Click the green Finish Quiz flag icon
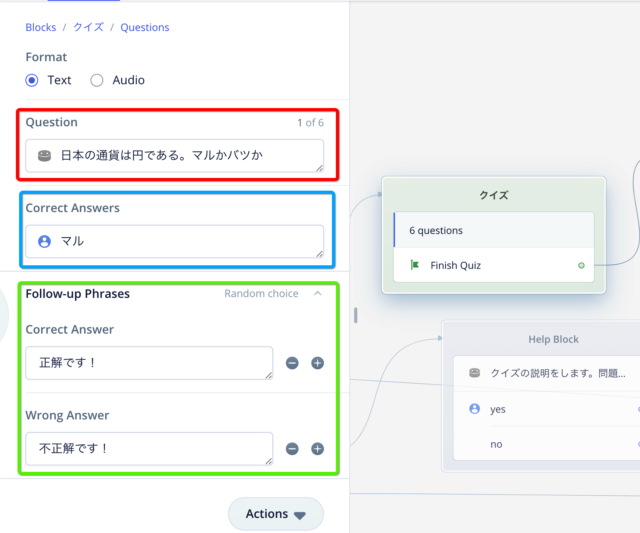 pyautogui.click(x=415, y=265)
